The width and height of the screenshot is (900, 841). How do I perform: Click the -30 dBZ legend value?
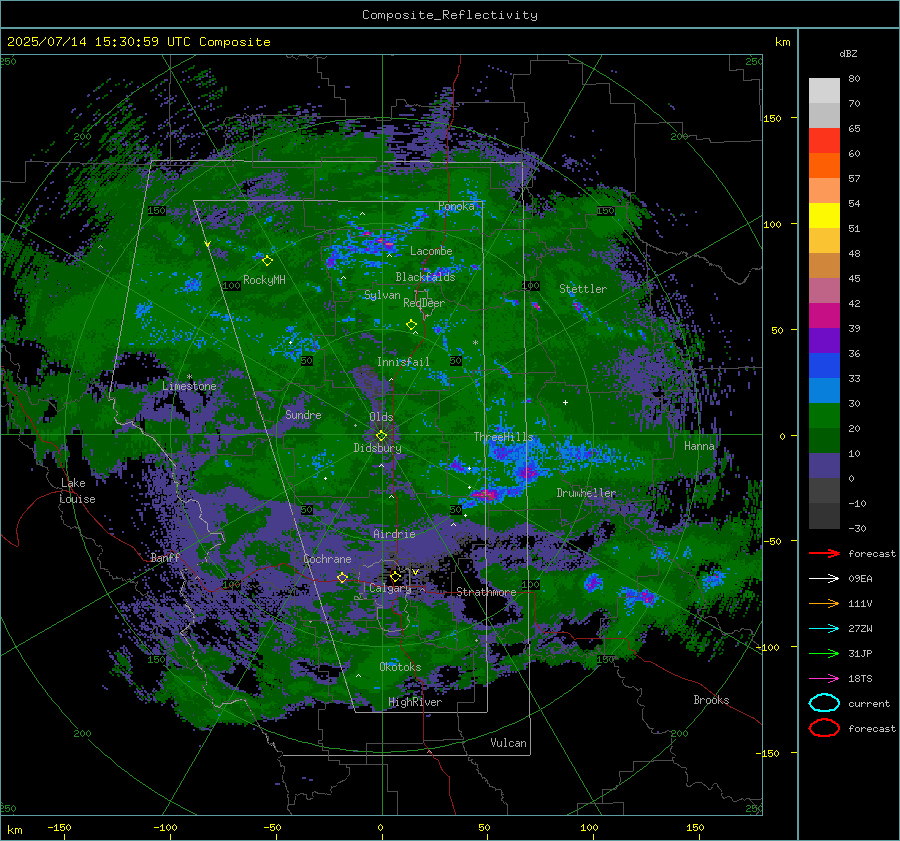point(857,528)
